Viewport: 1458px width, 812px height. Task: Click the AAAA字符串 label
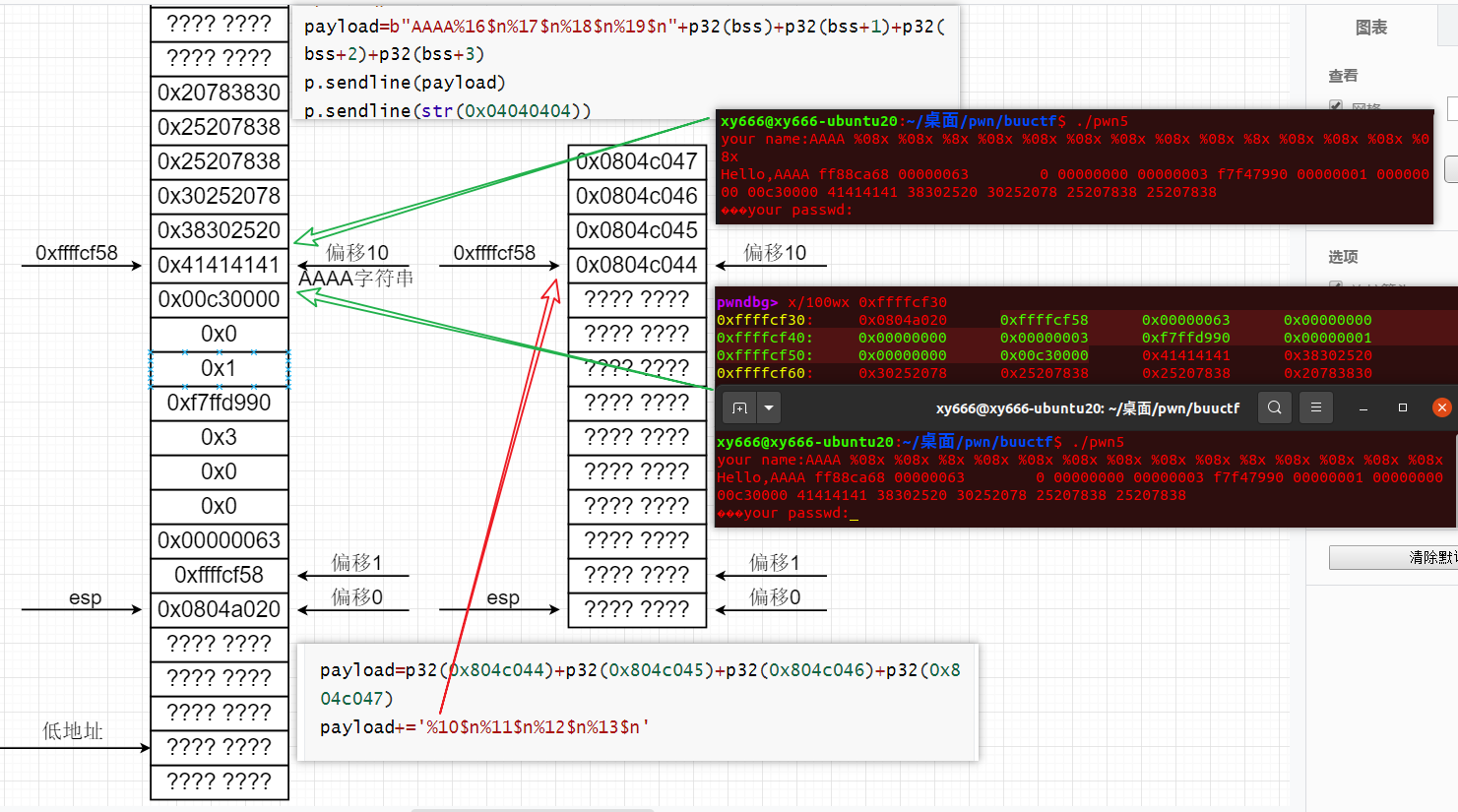[x=356, y=279]
